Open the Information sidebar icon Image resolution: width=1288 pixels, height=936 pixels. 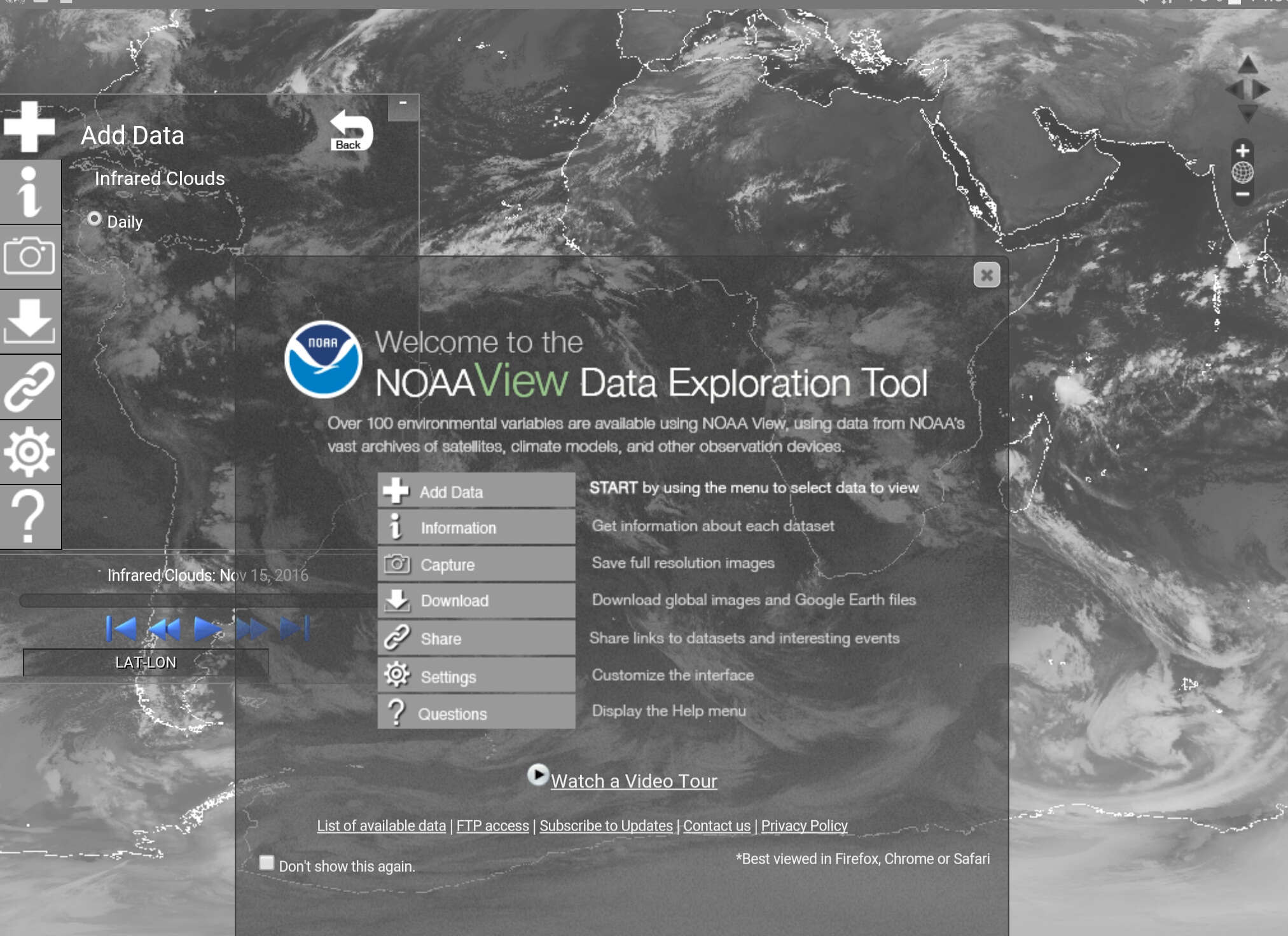[x=29, y=192]
